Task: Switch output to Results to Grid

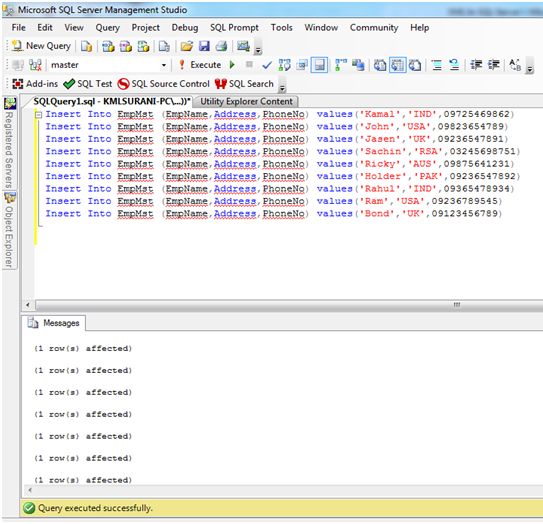Action: click(x=398, y=65)
